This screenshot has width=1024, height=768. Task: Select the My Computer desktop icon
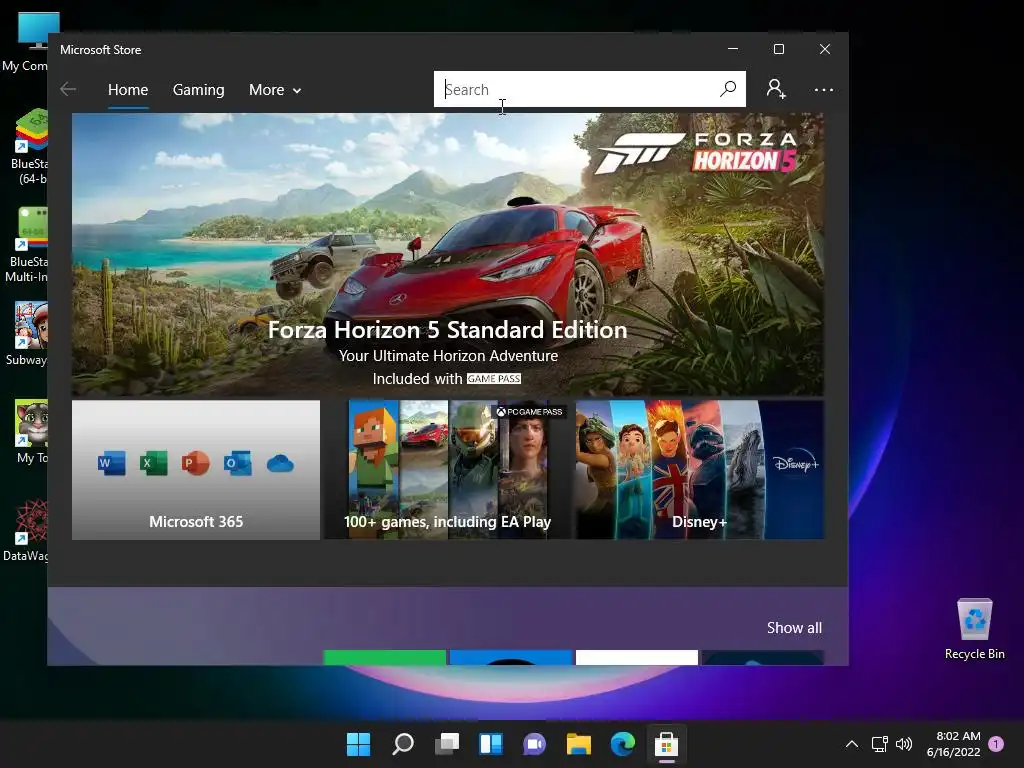click(26, 42)
